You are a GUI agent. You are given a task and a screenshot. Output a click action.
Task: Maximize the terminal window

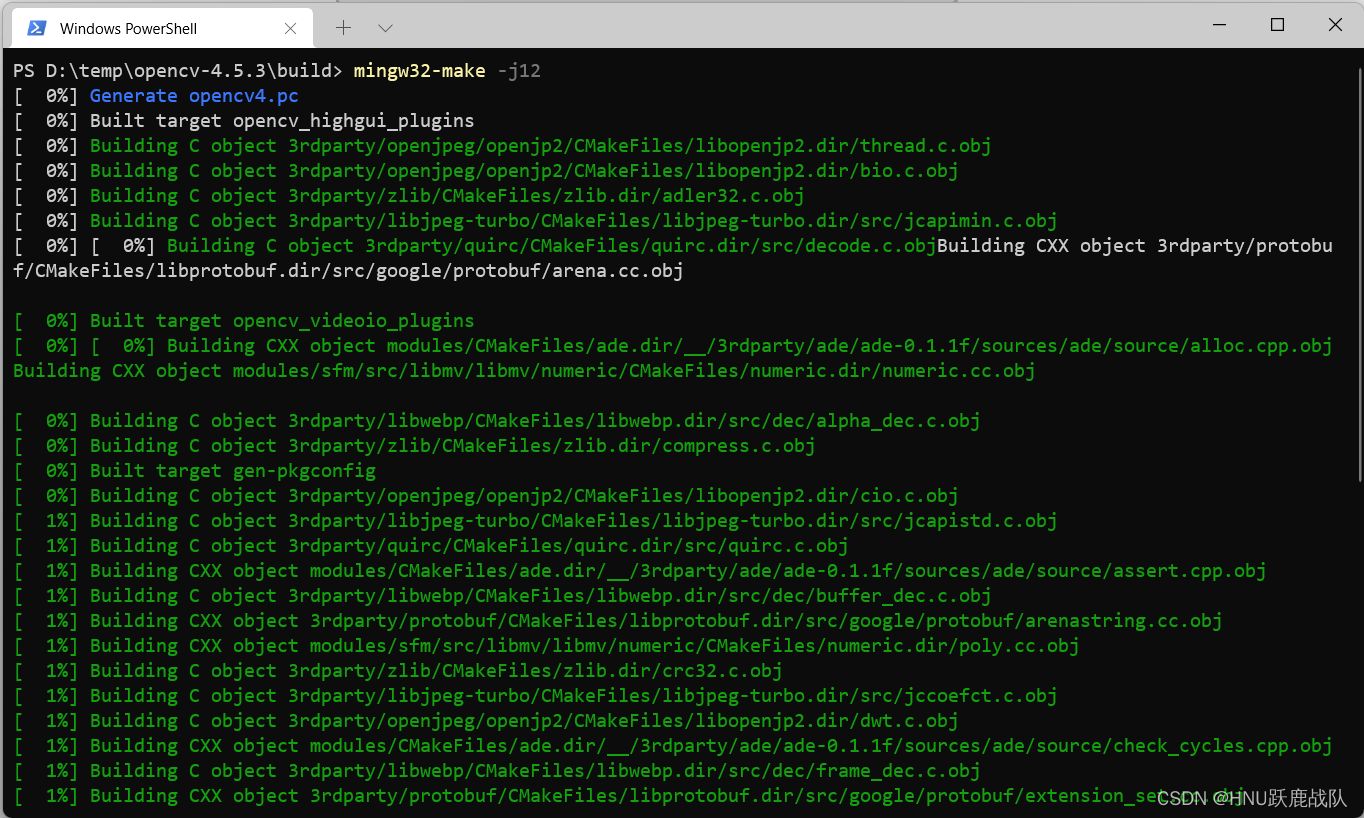tap(1277, 25)
